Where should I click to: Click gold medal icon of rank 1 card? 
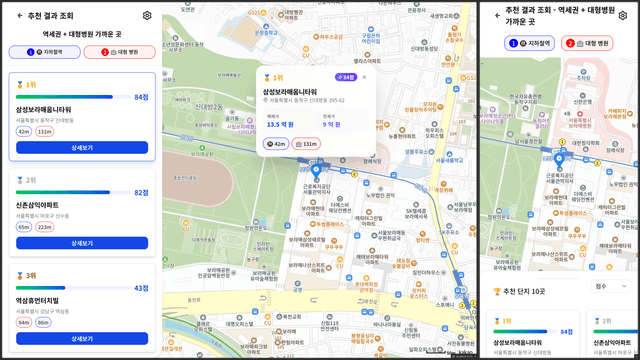point(20,84)
